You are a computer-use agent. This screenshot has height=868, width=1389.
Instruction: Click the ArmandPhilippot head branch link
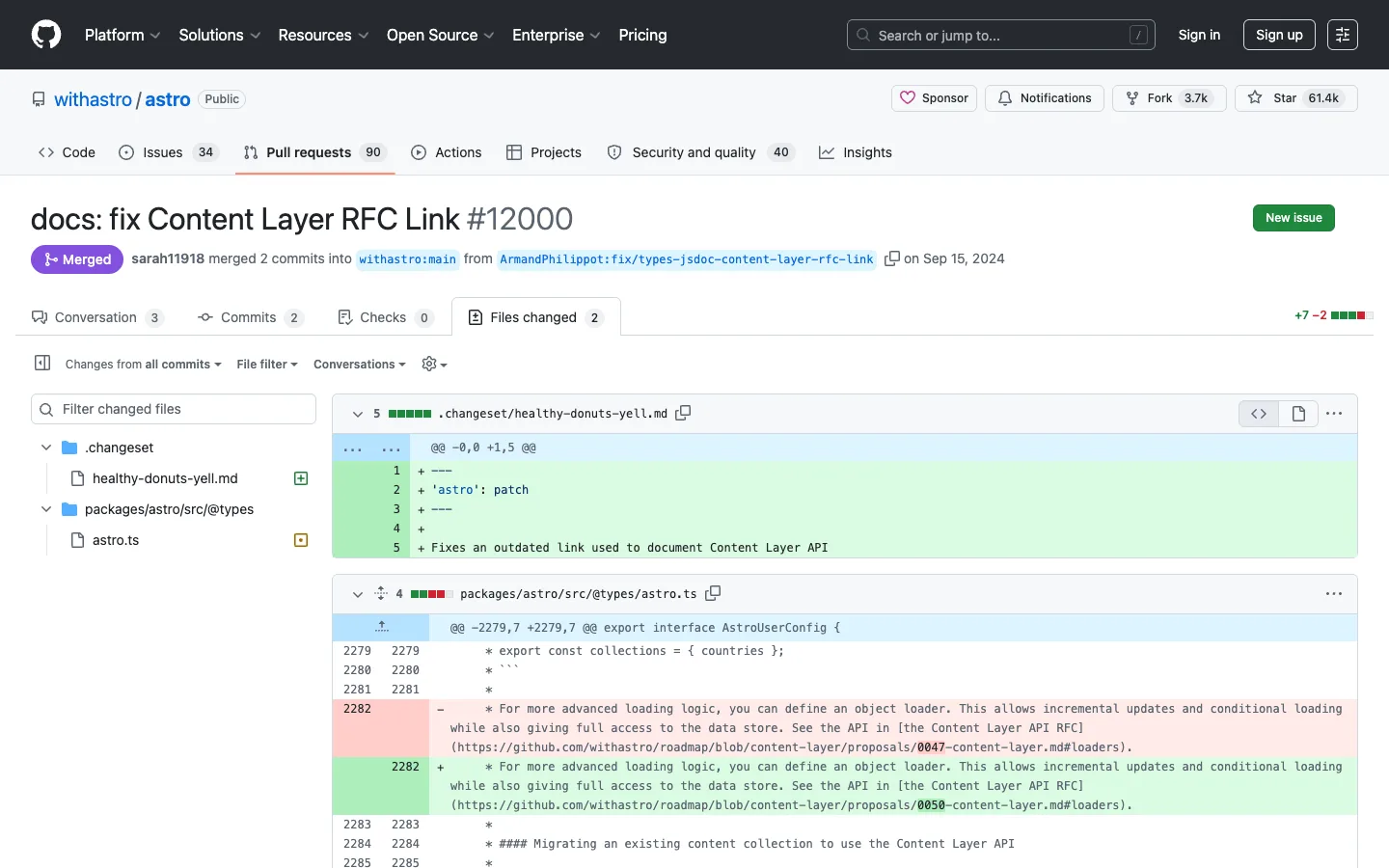point(687,259)
